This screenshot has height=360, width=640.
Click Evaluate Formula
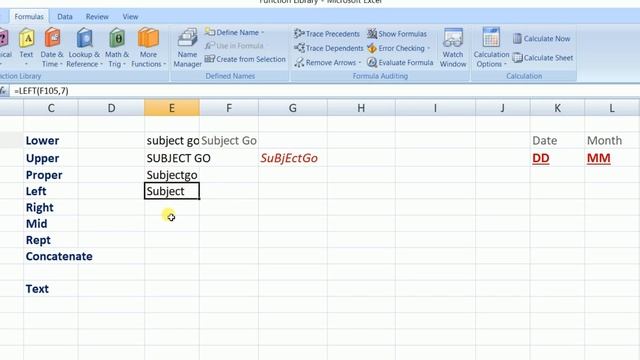coord(400,62)
